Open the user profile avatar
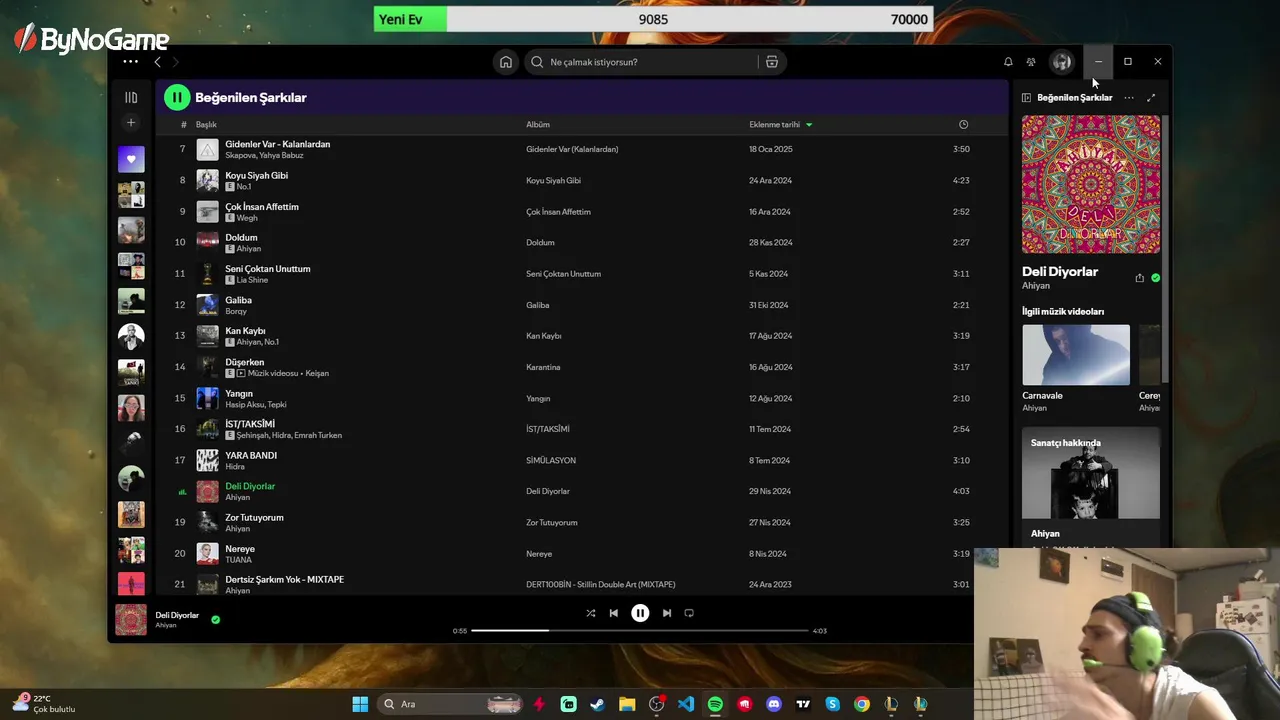This screenshot has width=1280, height=720. coord(1061,62)
